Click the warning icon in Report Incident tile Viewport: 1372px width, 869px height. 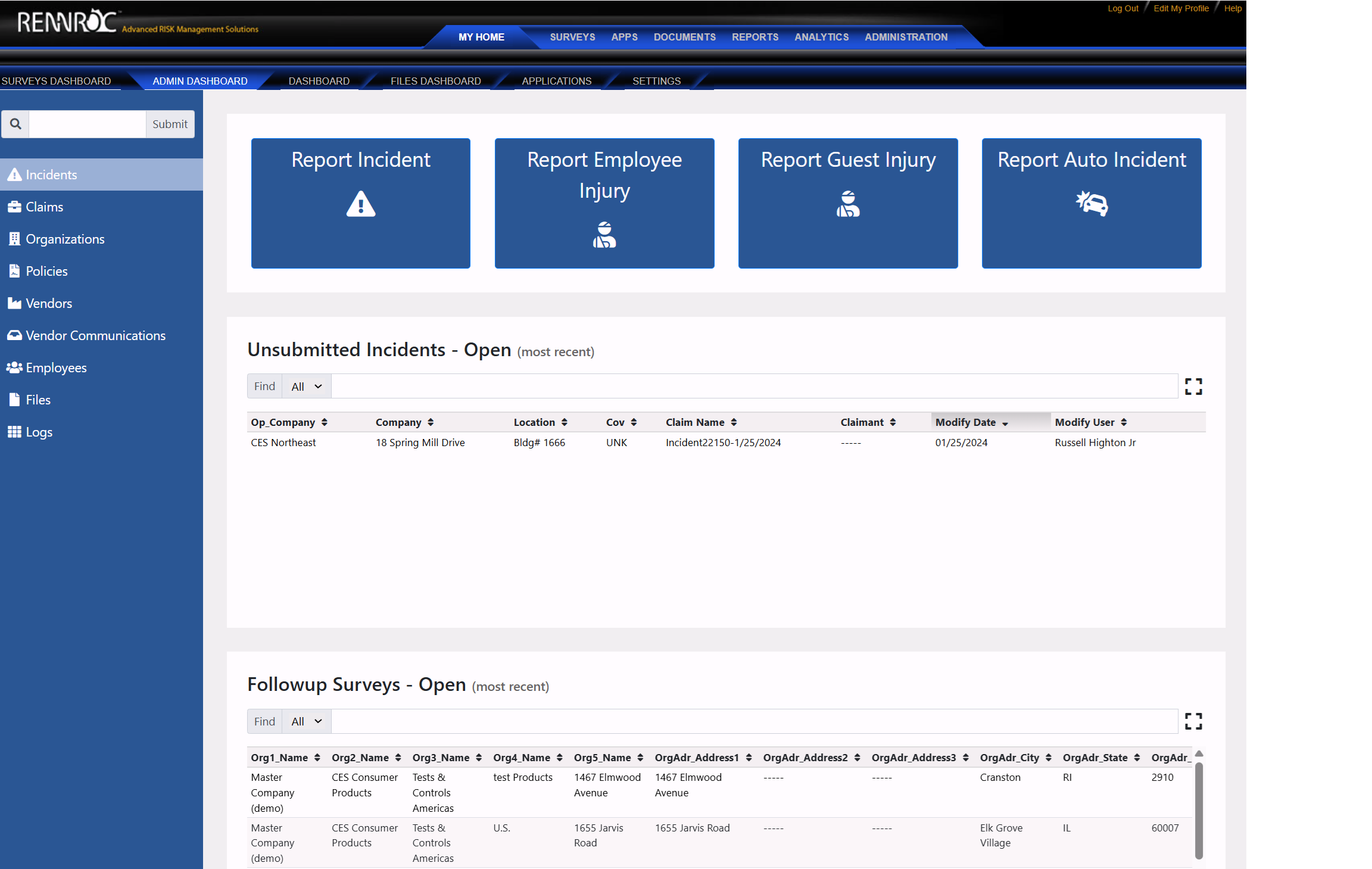[361, 204]
